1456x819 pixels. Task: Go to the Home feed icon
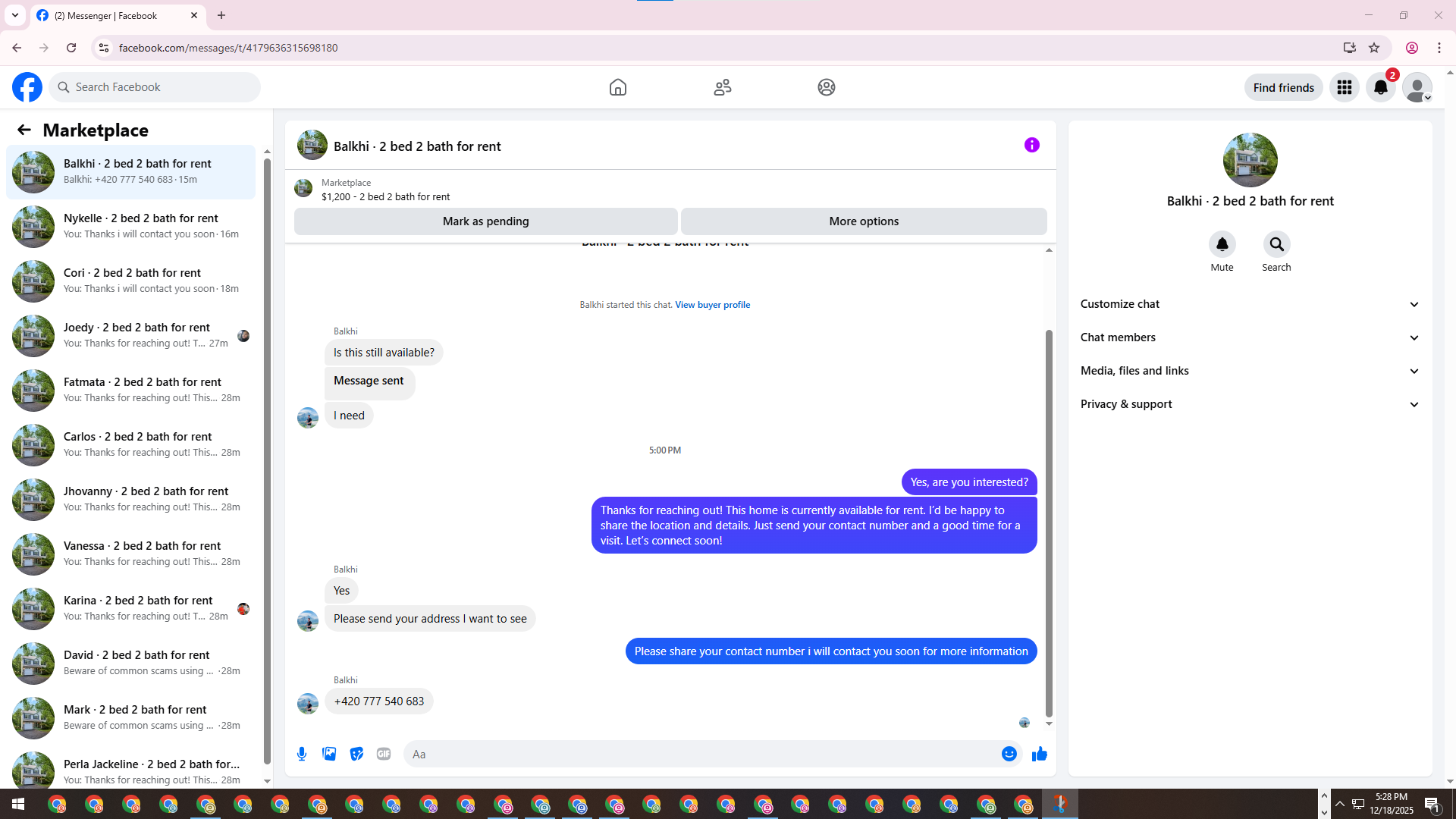click(618, 87)
